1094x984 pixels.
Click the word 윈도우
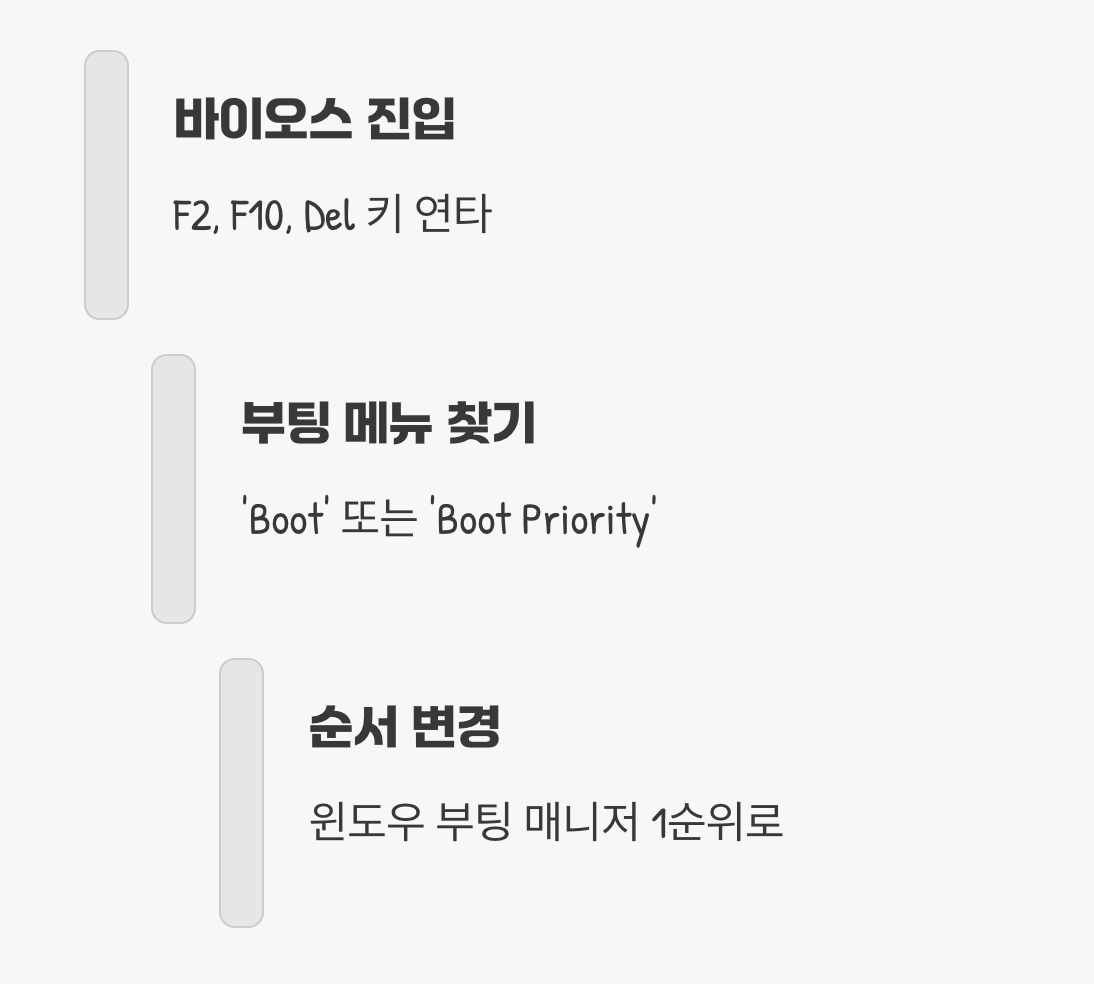click(366, 821)
